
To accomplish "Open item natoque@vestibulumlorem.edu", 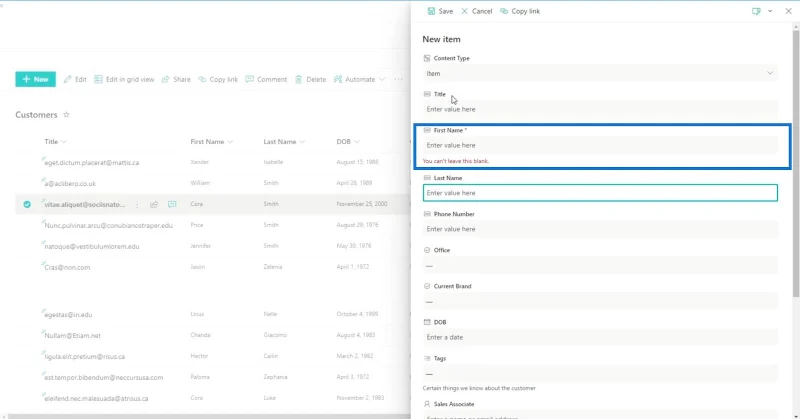I will (92, 247).
